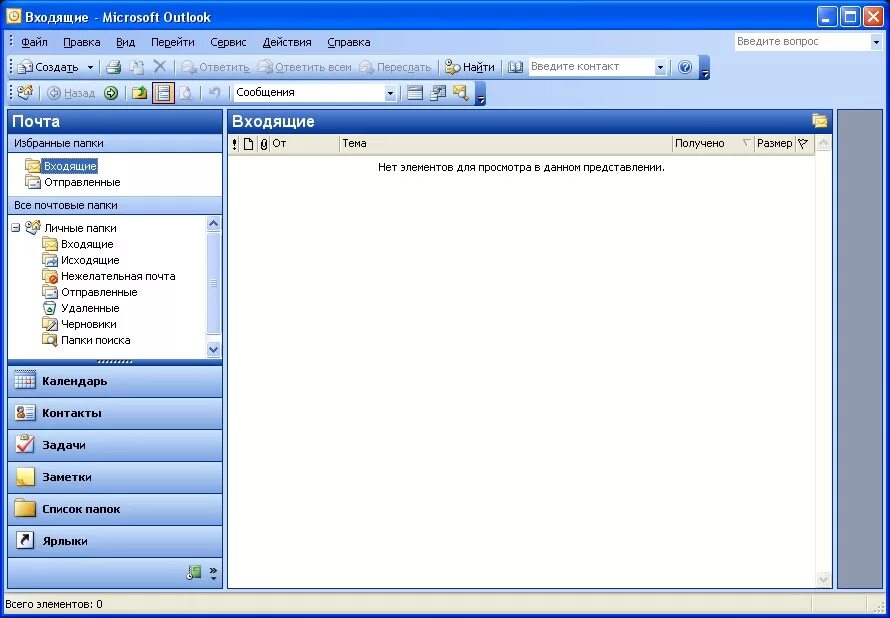Click the Group By Box icon
The image size is (890, 618).
pos(415,93)
